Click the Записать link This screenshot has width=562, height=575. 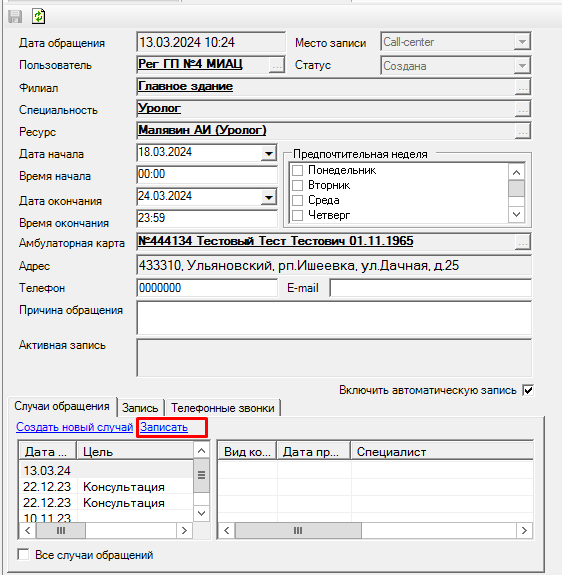pyautogui.click(x=164, y=427)
